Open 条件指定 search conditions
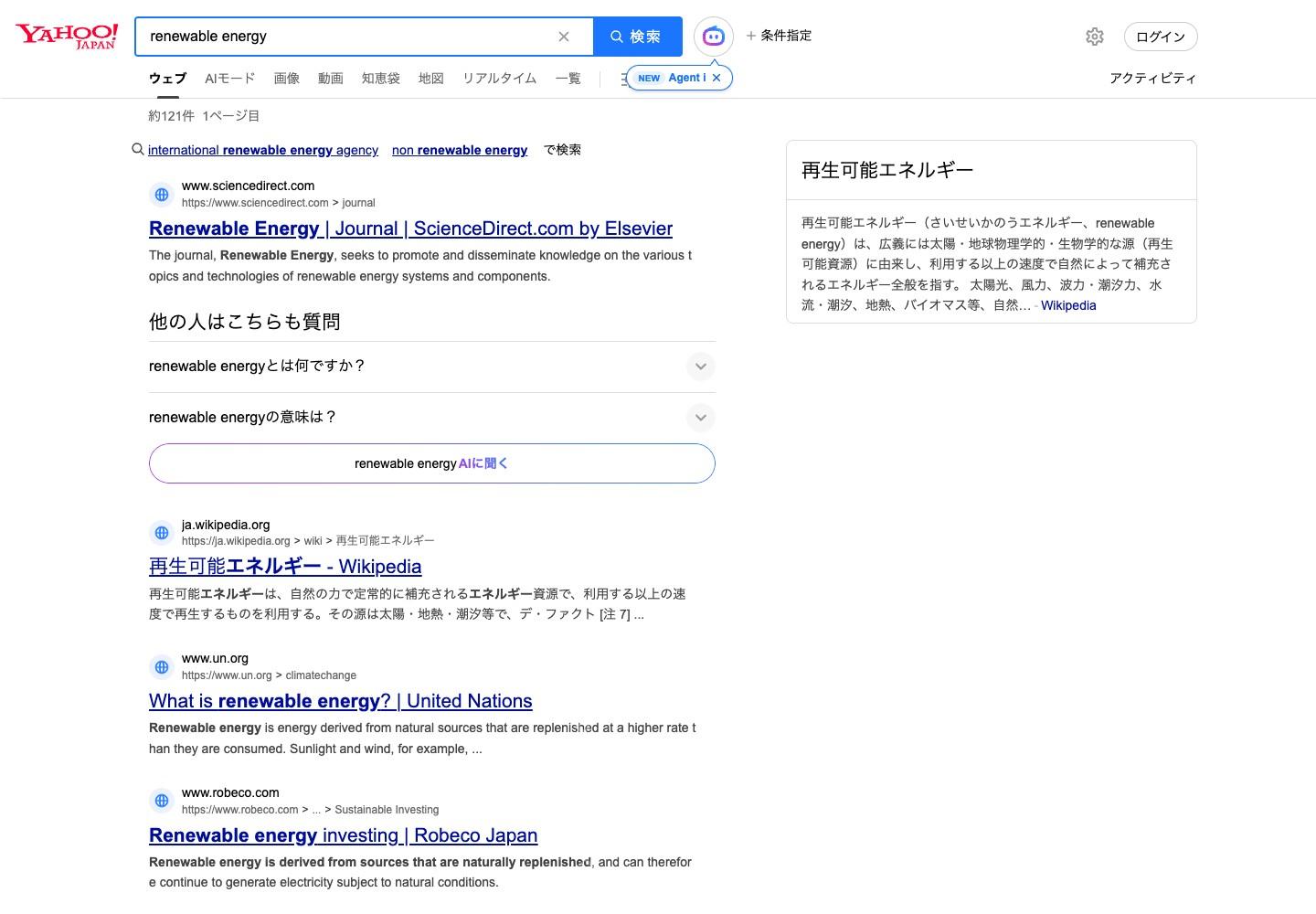1316x914 pixels. point(779,36)
